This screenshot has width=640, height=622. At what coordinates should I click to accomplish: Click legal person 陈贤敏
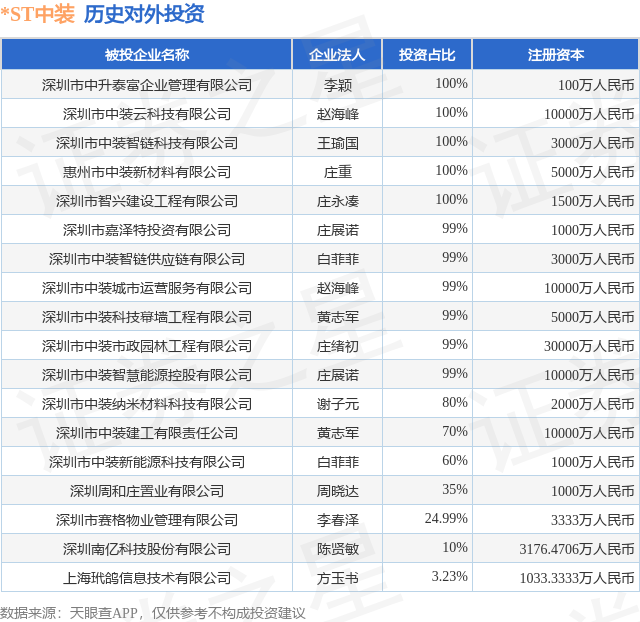click(338, 549)
